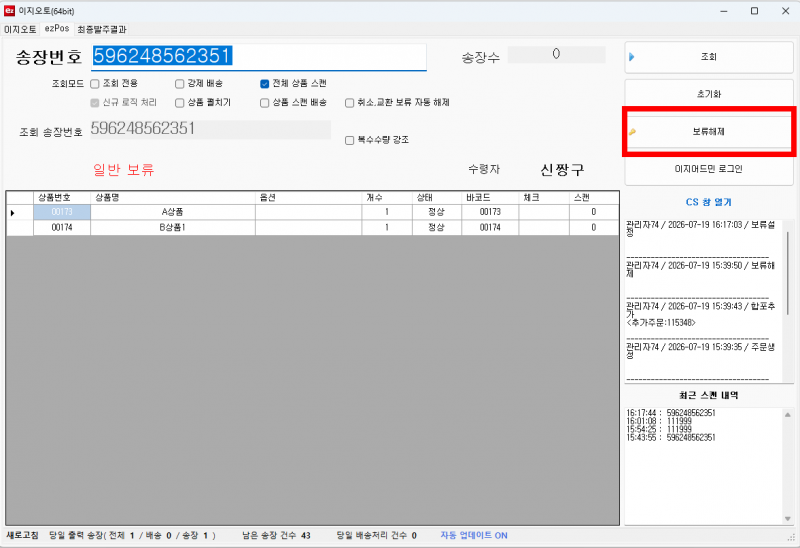Click 자동 업데이트 ON in status bar
The height and width of the screenshot is (548, 800).
[474, 535]
